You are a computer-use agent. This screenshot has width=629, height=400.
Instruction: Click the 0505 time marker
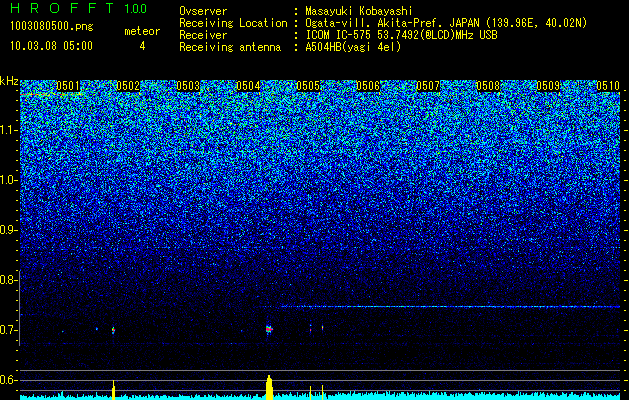(x=308, y=86)
